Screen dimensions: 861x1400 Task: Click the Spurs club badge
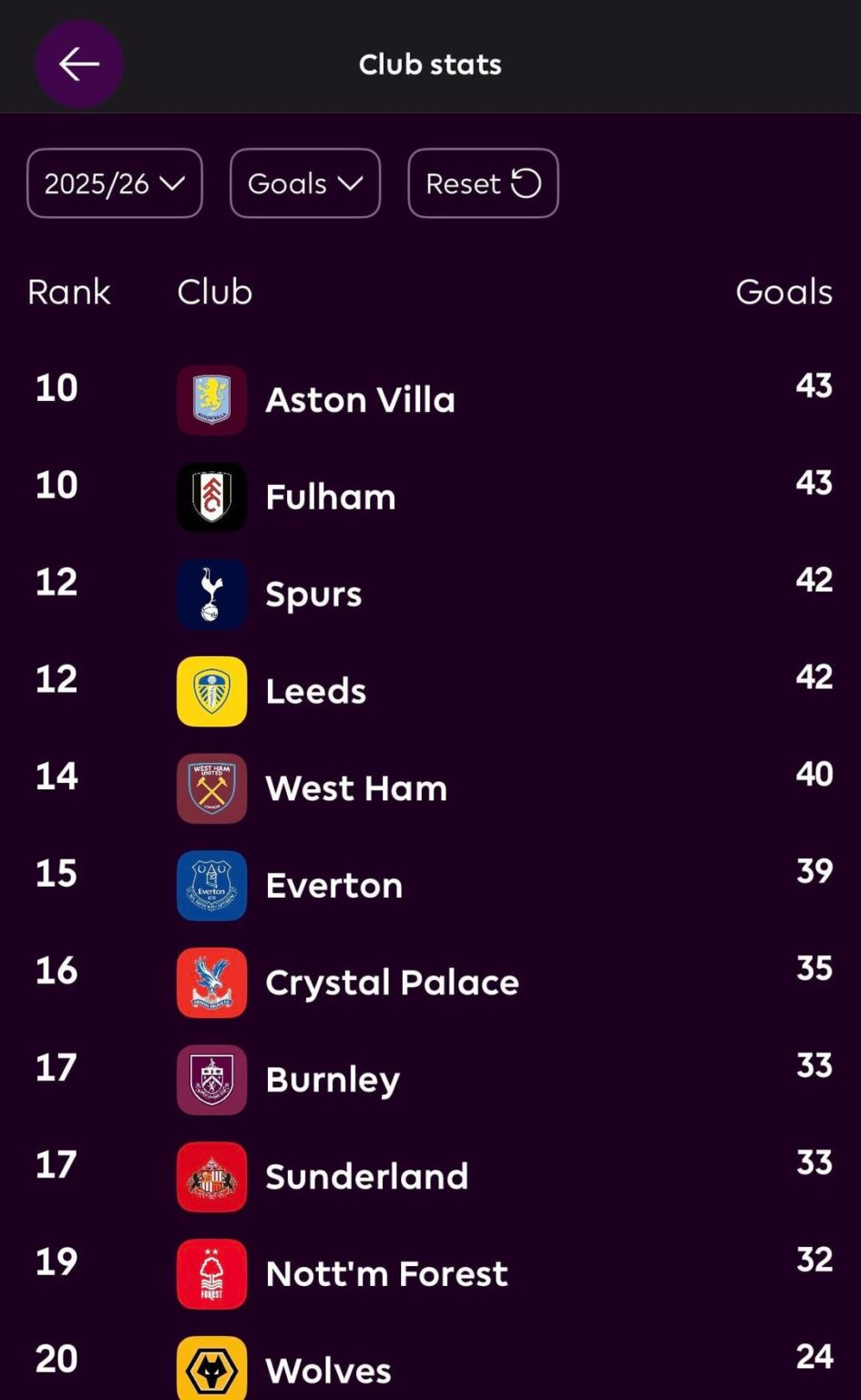tap(211, 594)
